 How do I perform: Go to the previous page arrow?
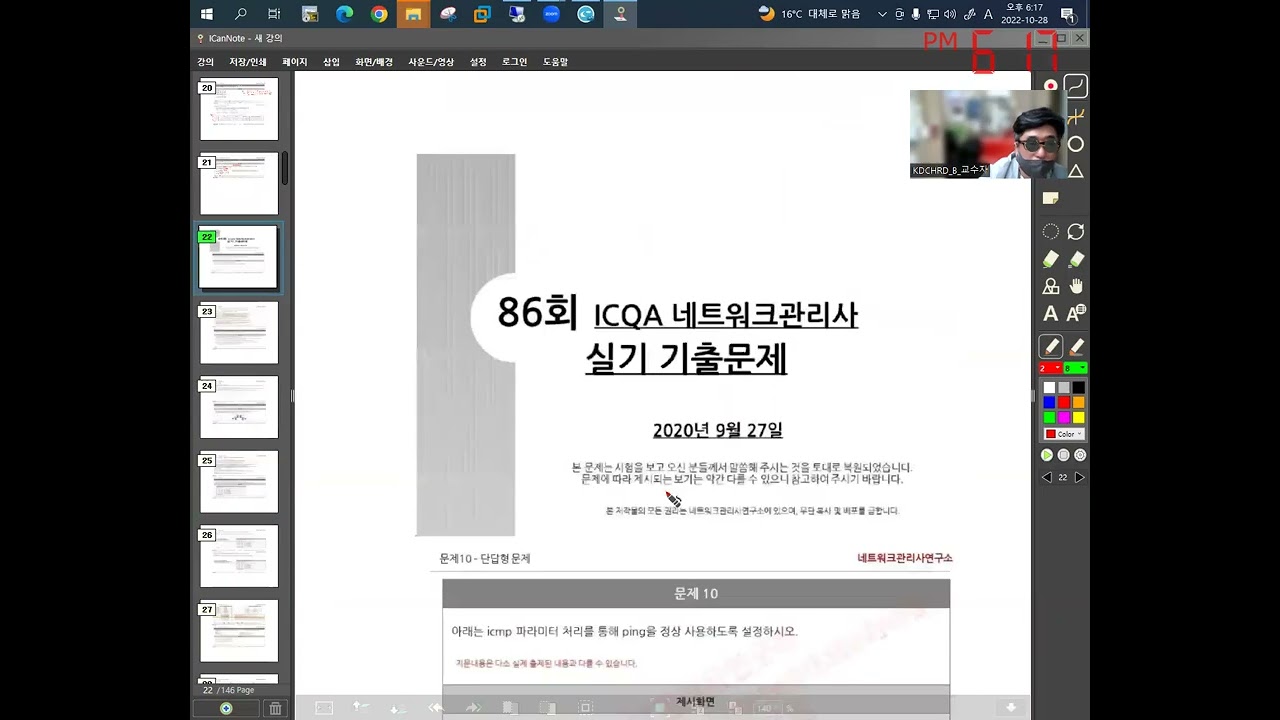click(x=1047, y=478)
